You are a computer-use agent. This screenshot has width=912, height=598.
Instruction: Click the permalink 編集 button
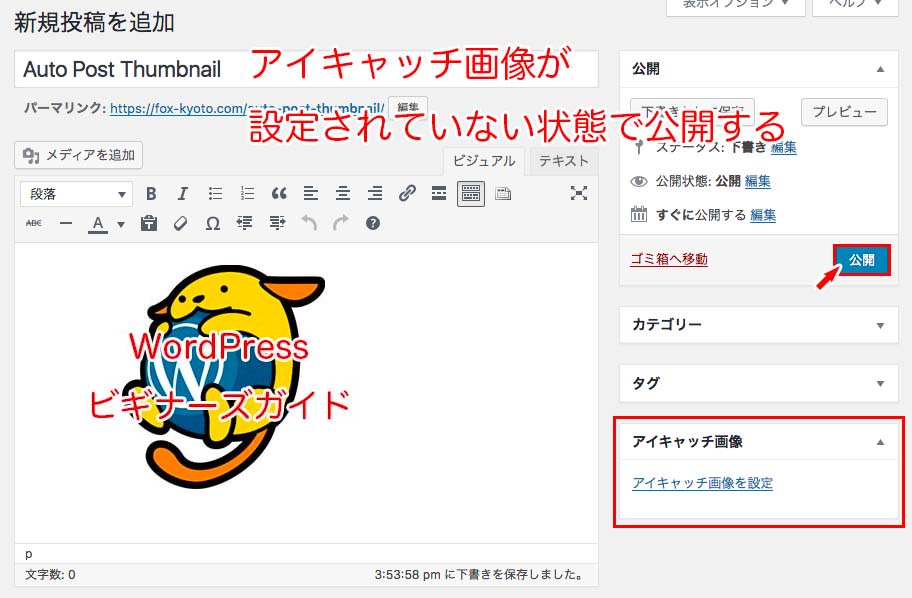coord(408,108)
